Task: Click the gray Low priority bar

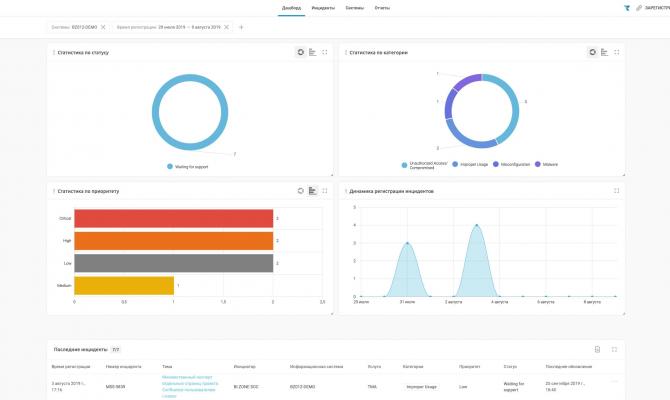Action: click(x=173, y=263)
